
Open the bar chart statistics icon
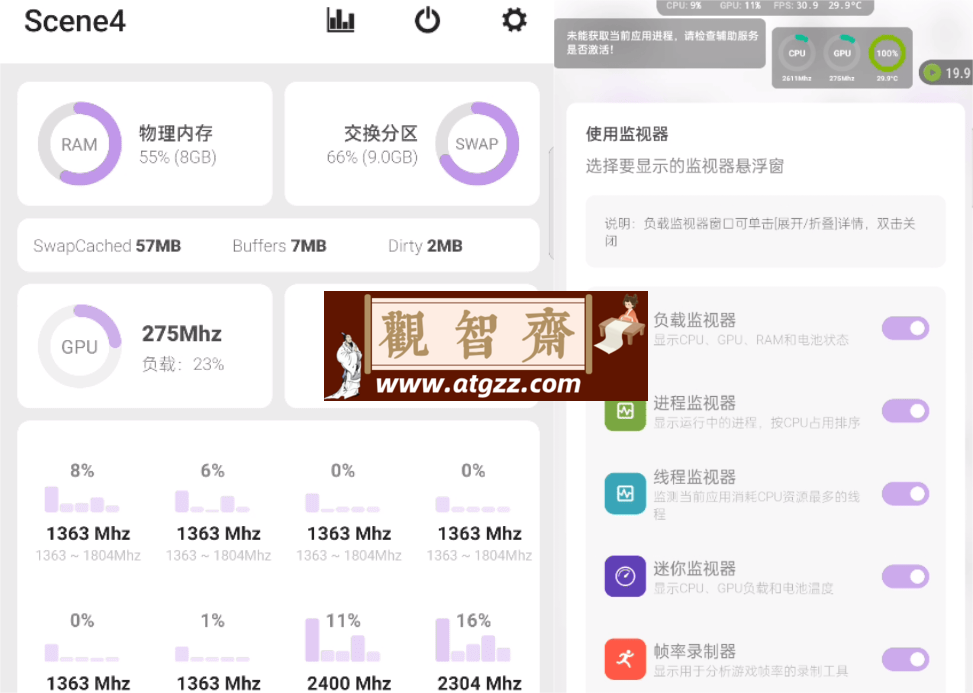tap(340, 20)
